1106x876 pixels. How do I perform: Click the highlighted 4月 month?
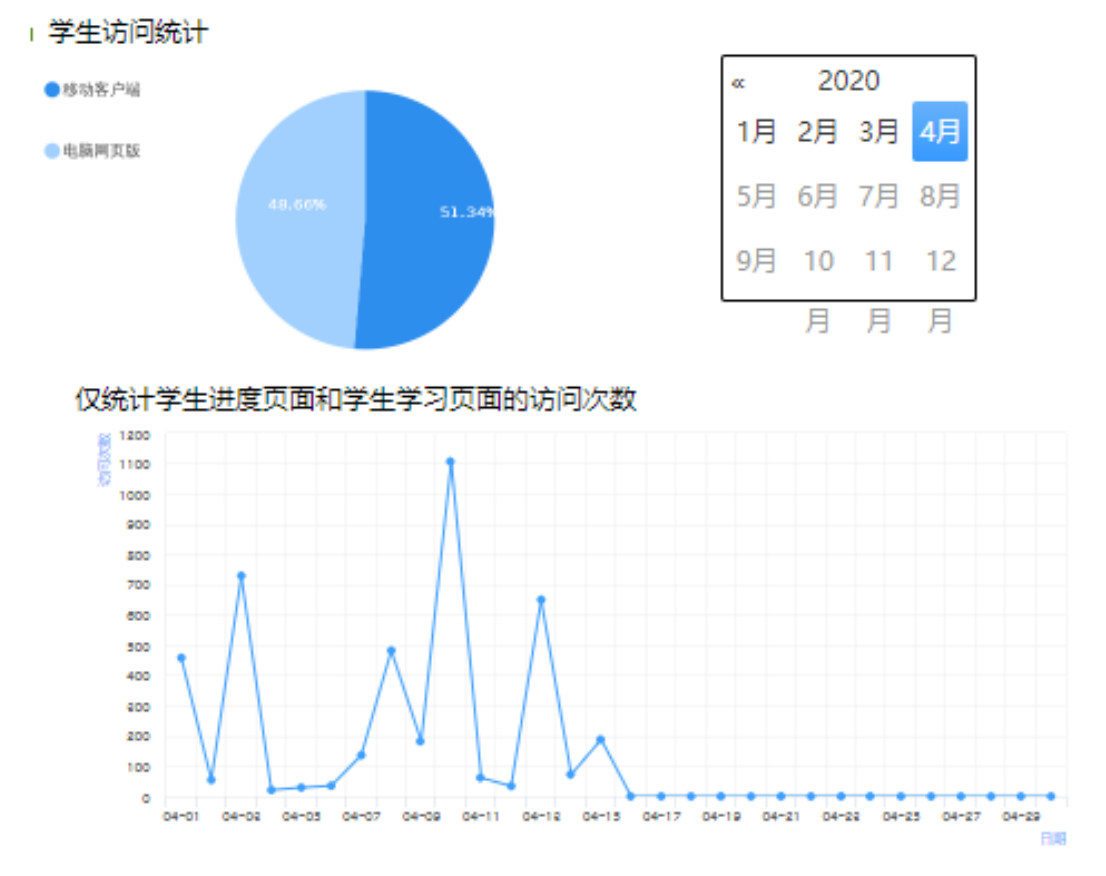point(939,131)
